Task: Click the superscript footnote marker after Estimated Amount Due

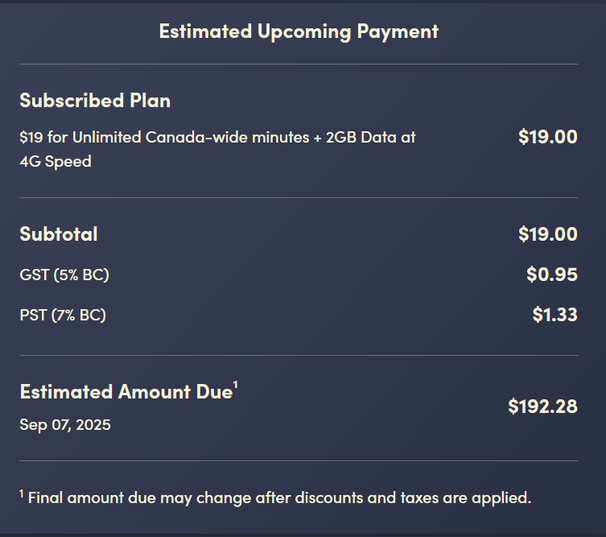Action: click(235, 386)
